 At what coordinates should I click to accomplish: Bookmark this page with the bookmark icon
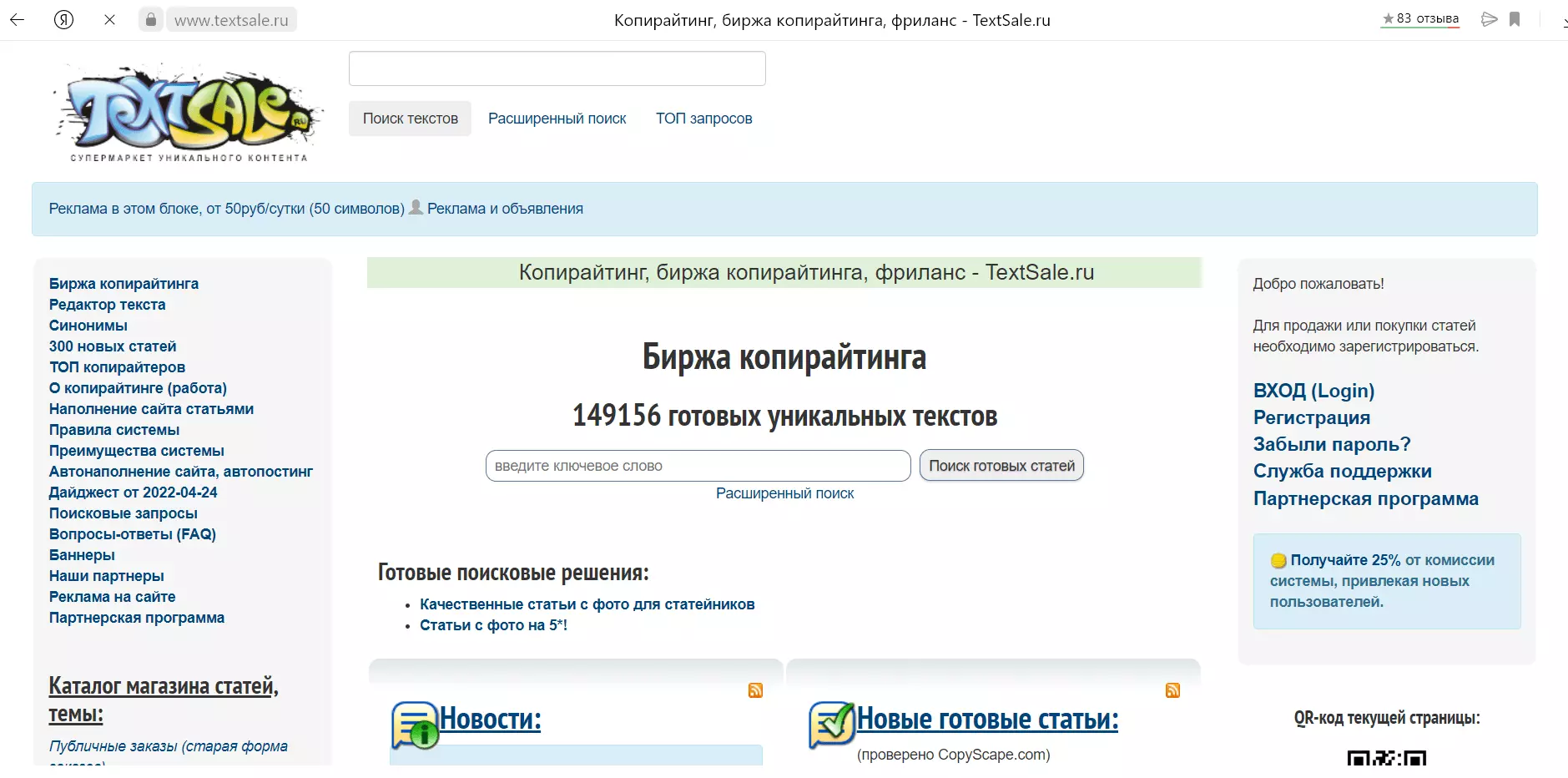[x=1515, y=19]
